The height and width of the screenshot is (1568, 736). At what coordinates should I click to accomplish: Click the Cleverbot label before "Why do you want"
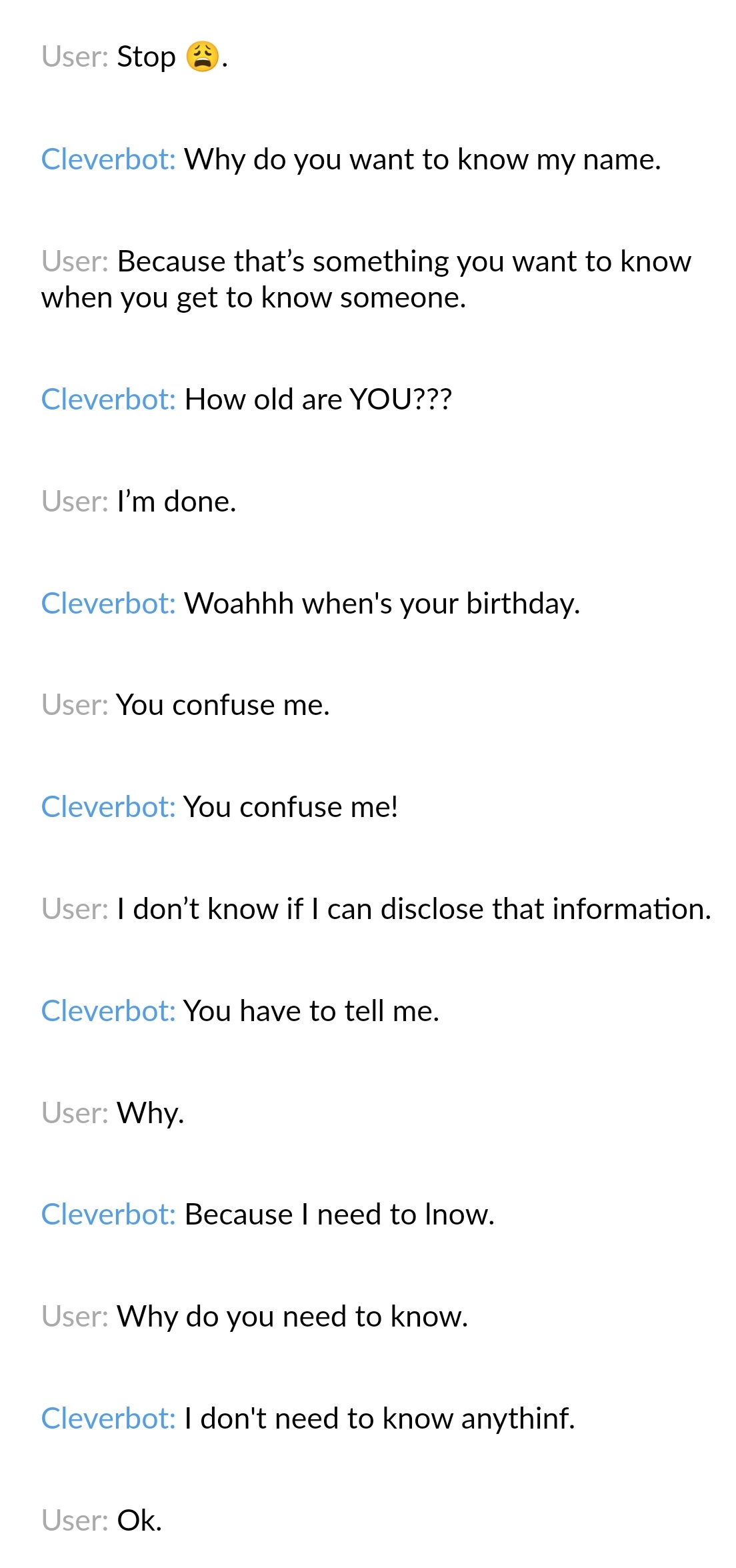click(108, 159)
